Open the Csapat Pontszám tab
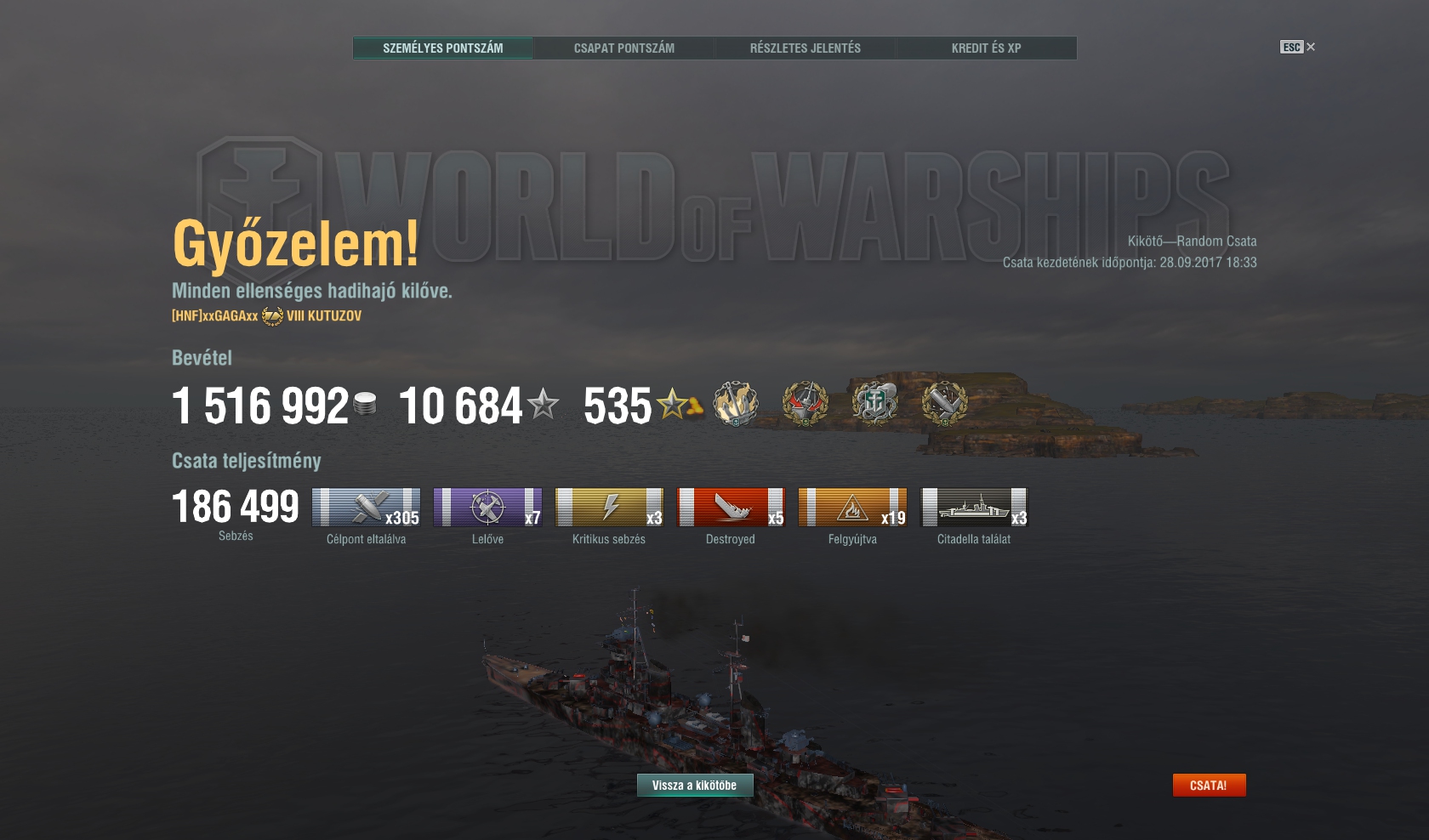1429x840 pixels. pyautogui.click(x=623, y=48)
